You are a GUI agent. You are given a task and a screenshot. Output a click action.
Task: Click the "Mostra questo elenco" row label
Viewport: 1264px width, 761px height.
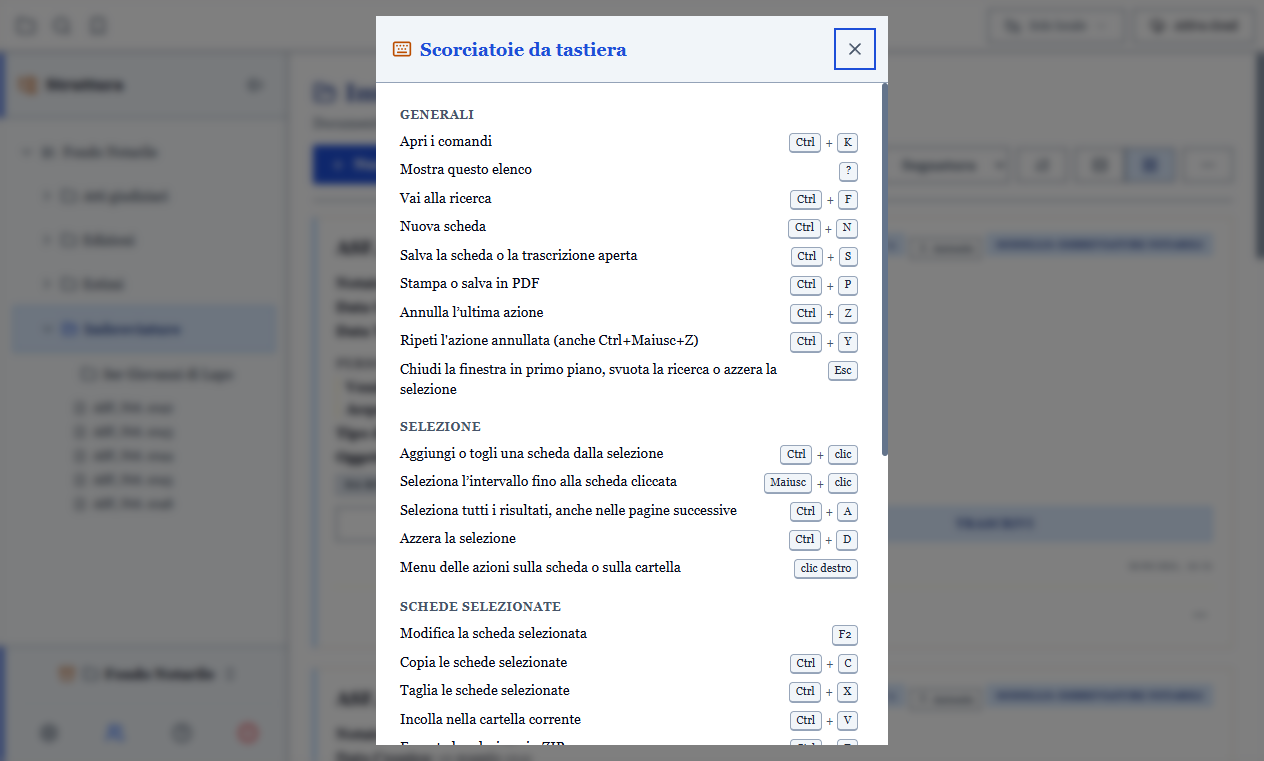point(466,170)
